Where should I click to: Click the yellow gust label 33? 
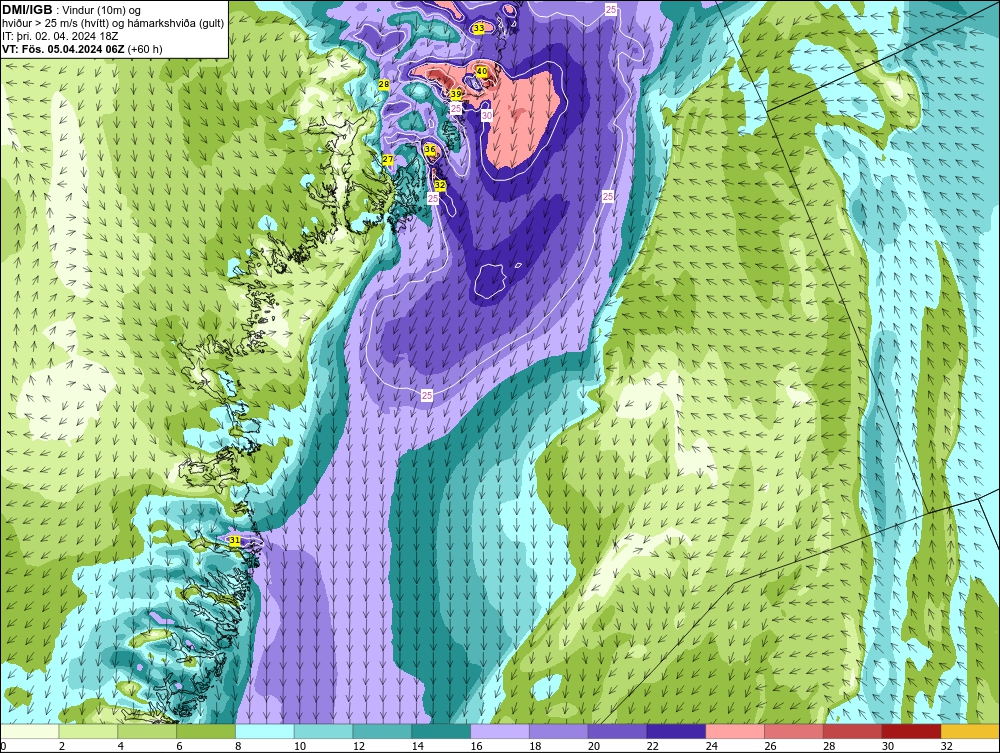point(478,28)
